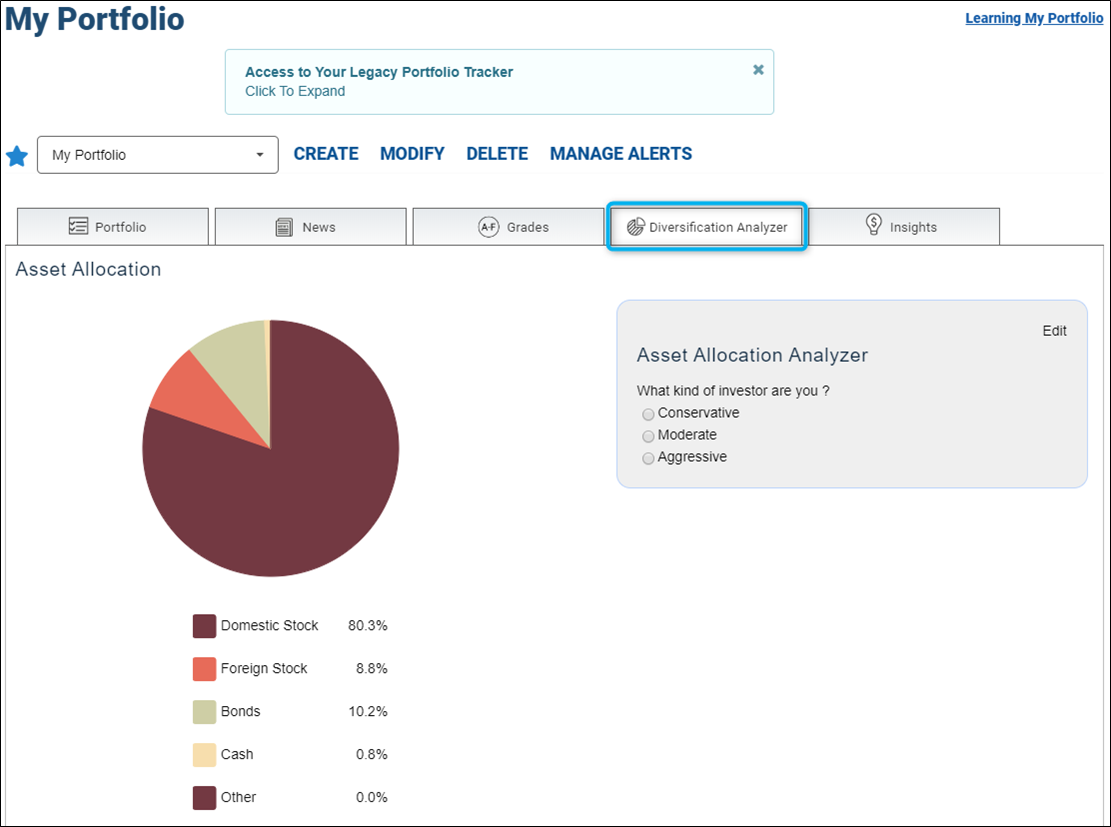The width and height of the screenshot is (1111, 827).
Task: Choose the Moderate investor radio button
Action: point(648,436)
